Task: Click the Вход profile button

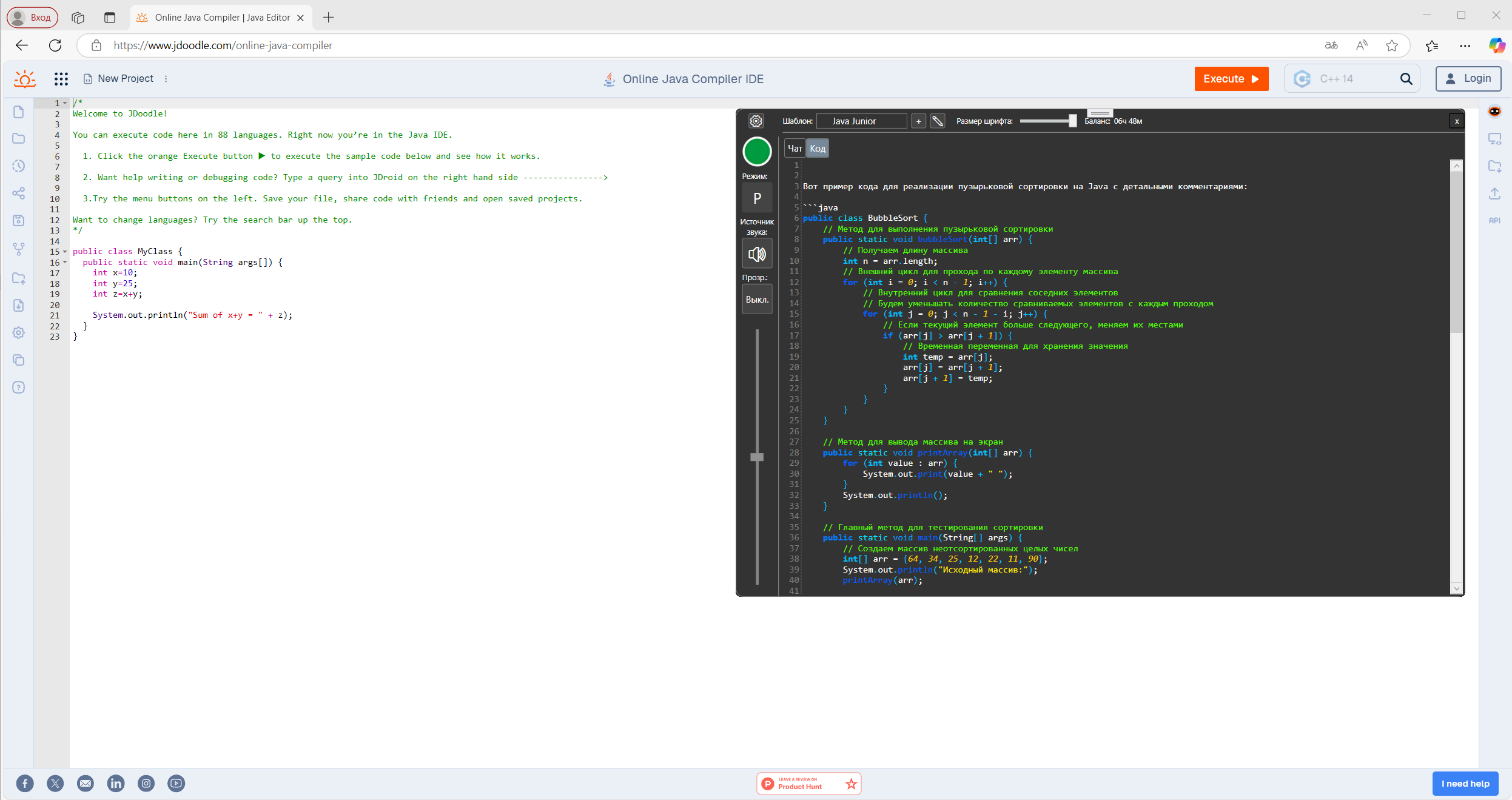Action: click(33, 18)
